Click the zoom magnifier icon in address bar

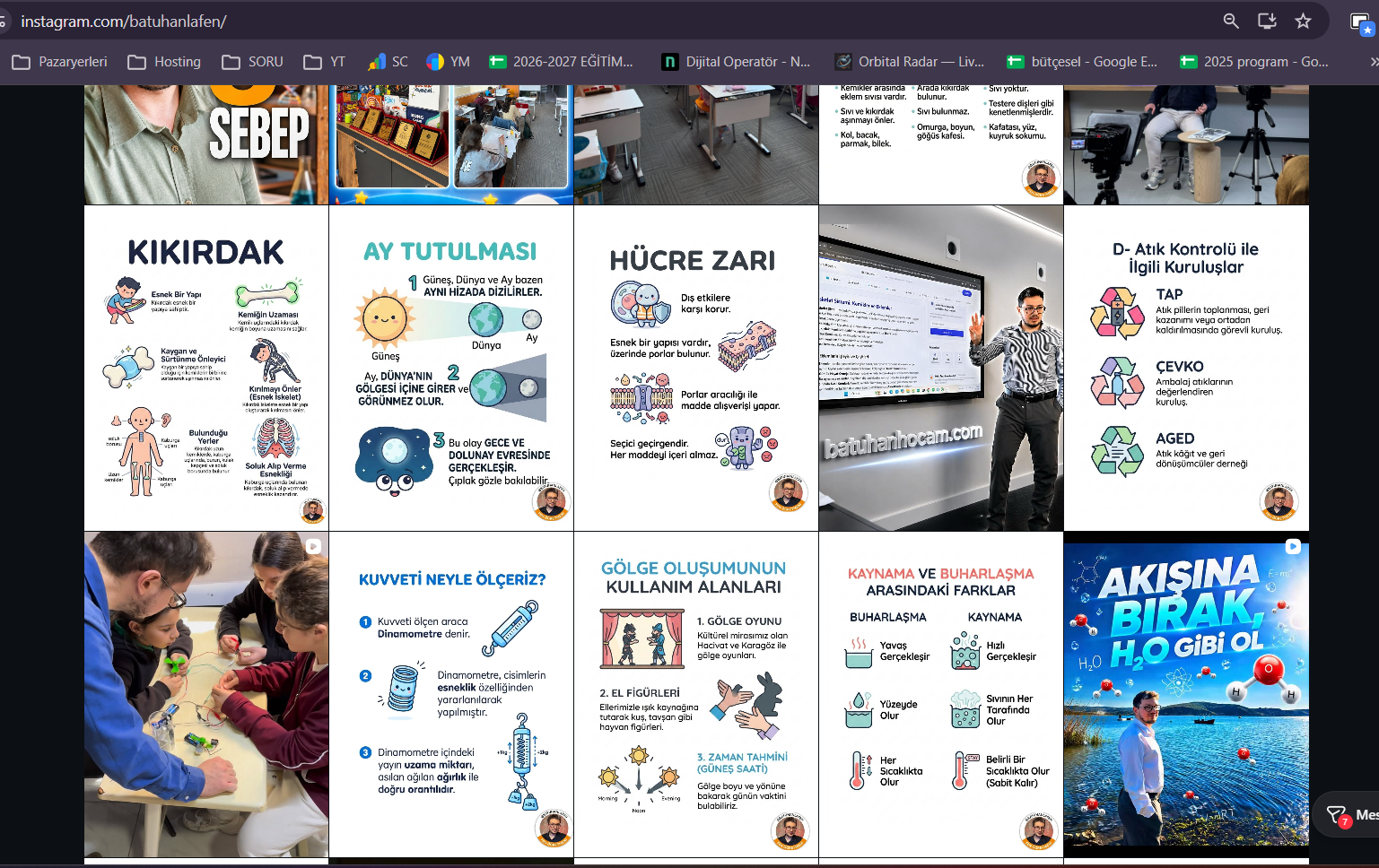(1231, 21)
